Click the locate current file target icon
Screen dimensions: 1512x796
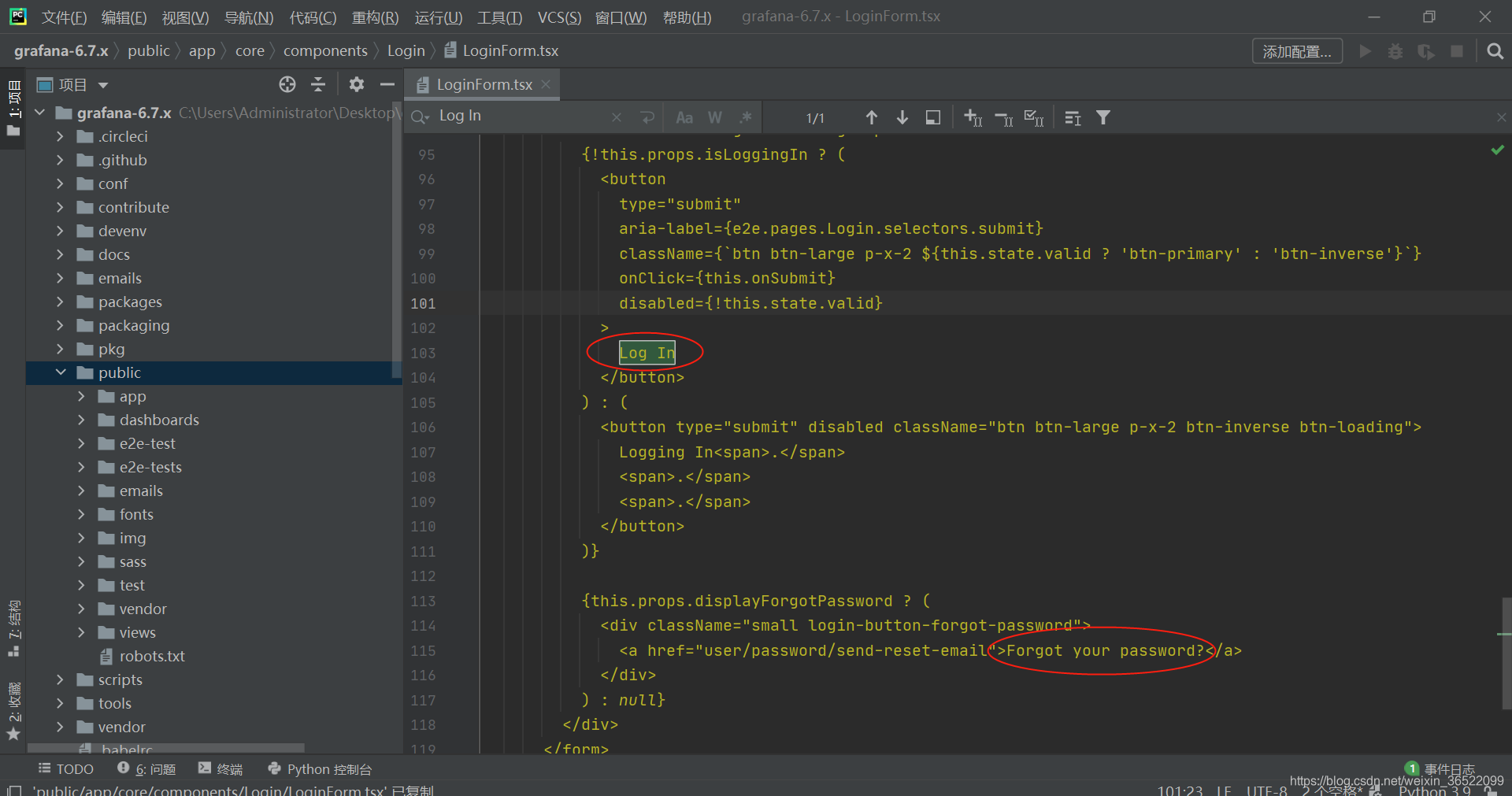pos(287,84)
